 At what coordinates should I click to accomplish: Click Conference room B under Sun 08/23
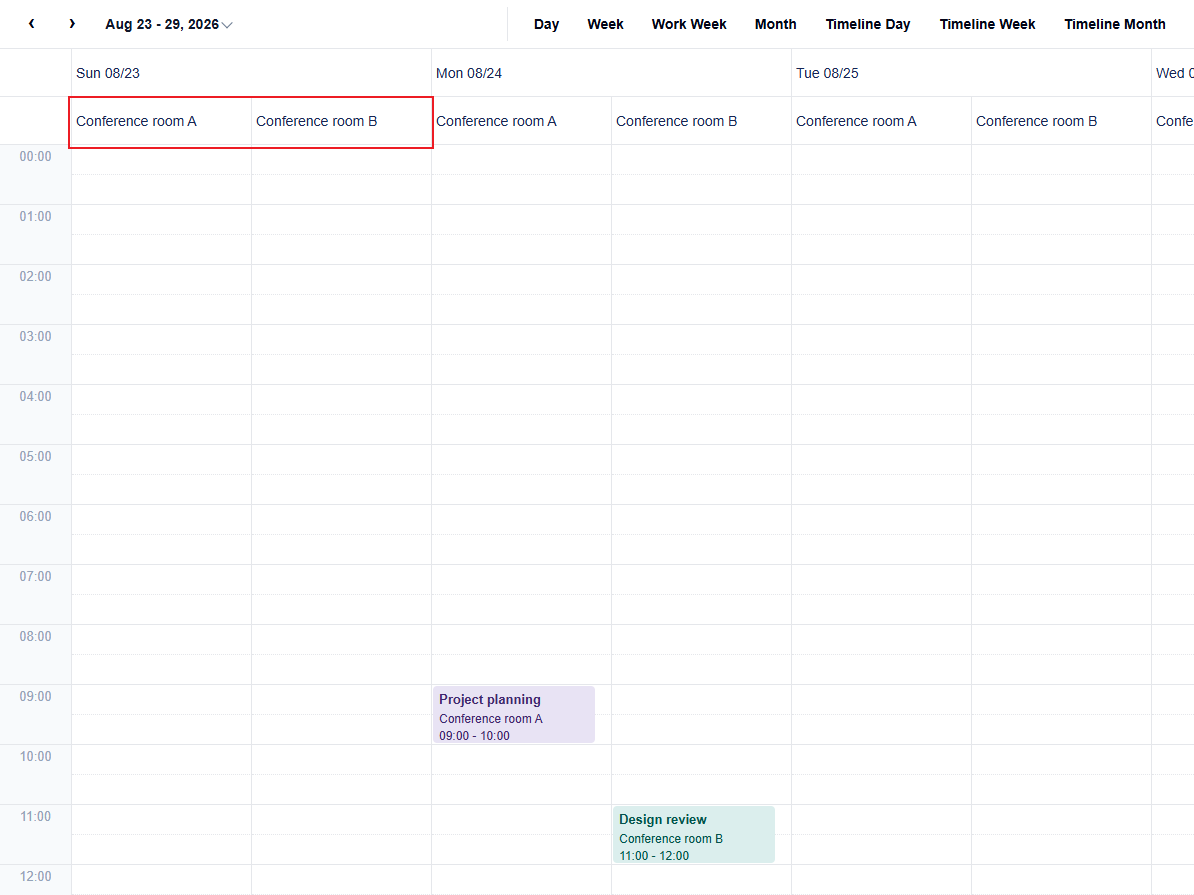pyautogui.click(x=342, y=121)
